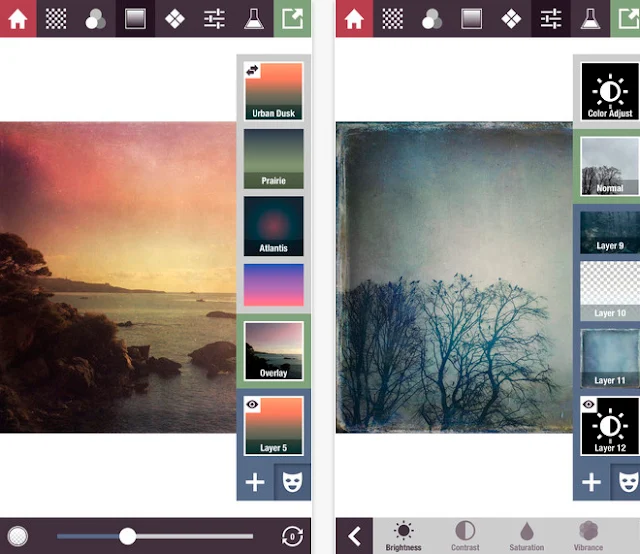640x554 pixels.
Task: Select the Vibrance adjustment tab
Action: click(588, 536)
